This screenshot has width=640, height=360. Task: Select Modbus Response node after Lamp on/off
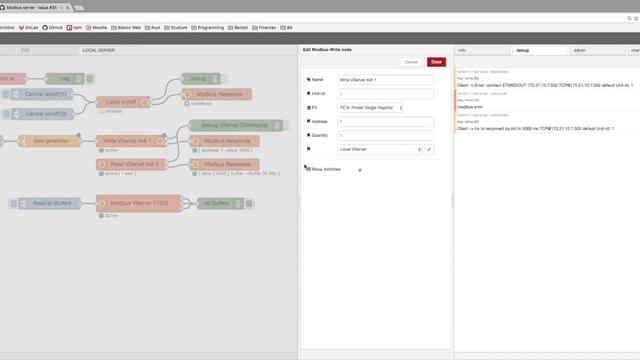[x=217, y=94]
